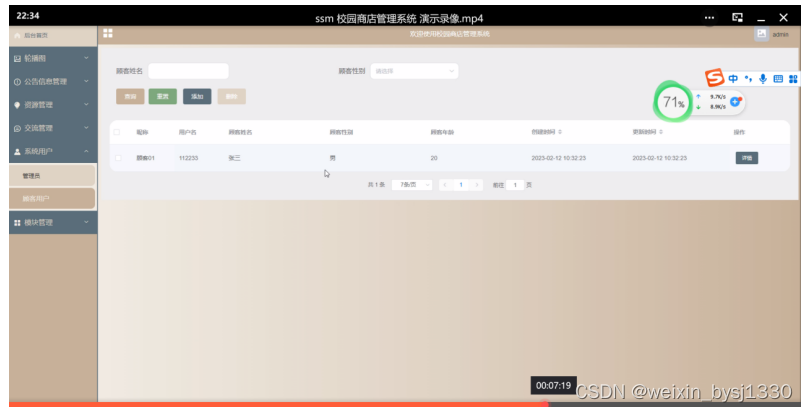Open the three-dot more menu in player
808x412 pixels.
click(x=710, y=18)
